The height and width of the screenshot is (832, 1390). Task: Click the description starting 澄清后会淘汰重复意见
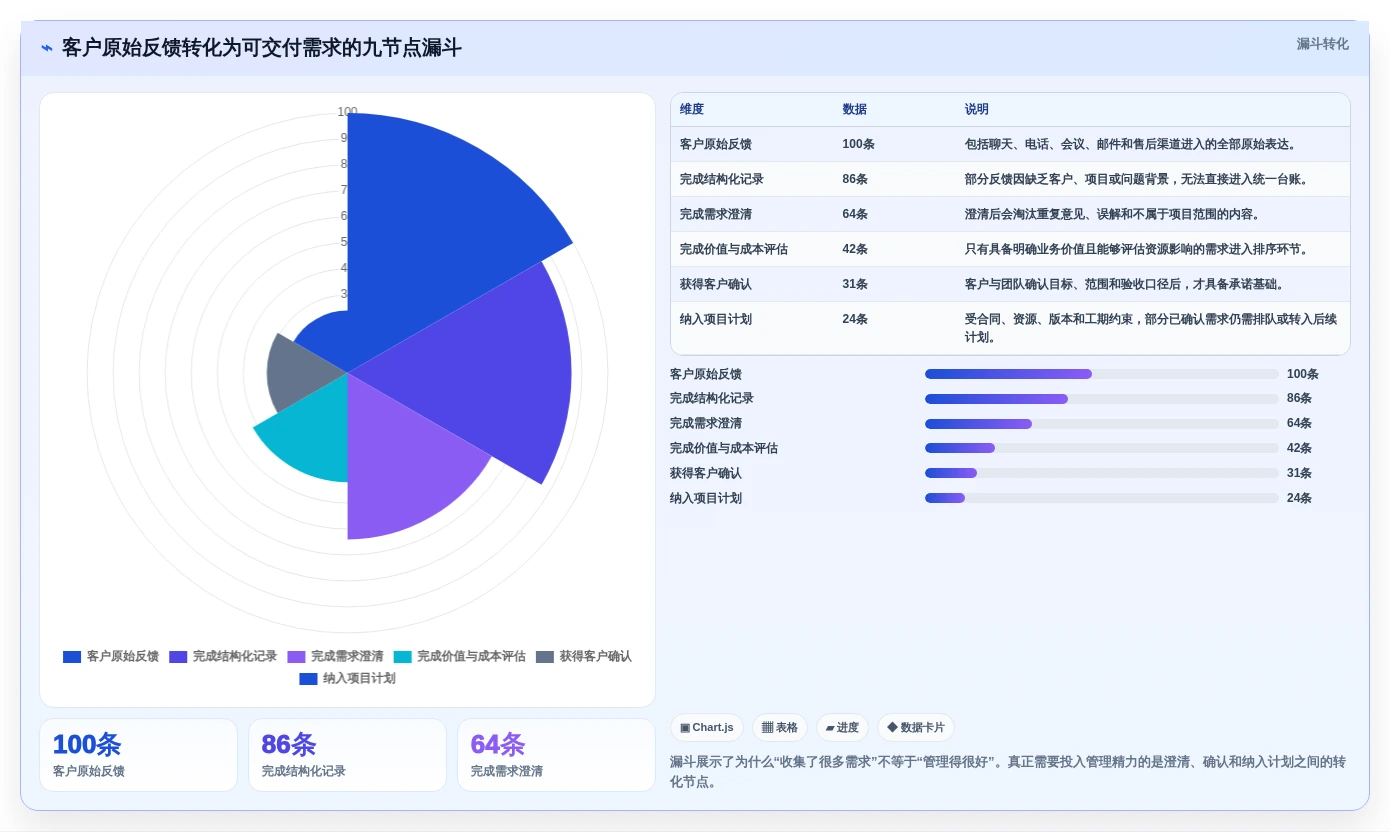(x=1113, y=214)
